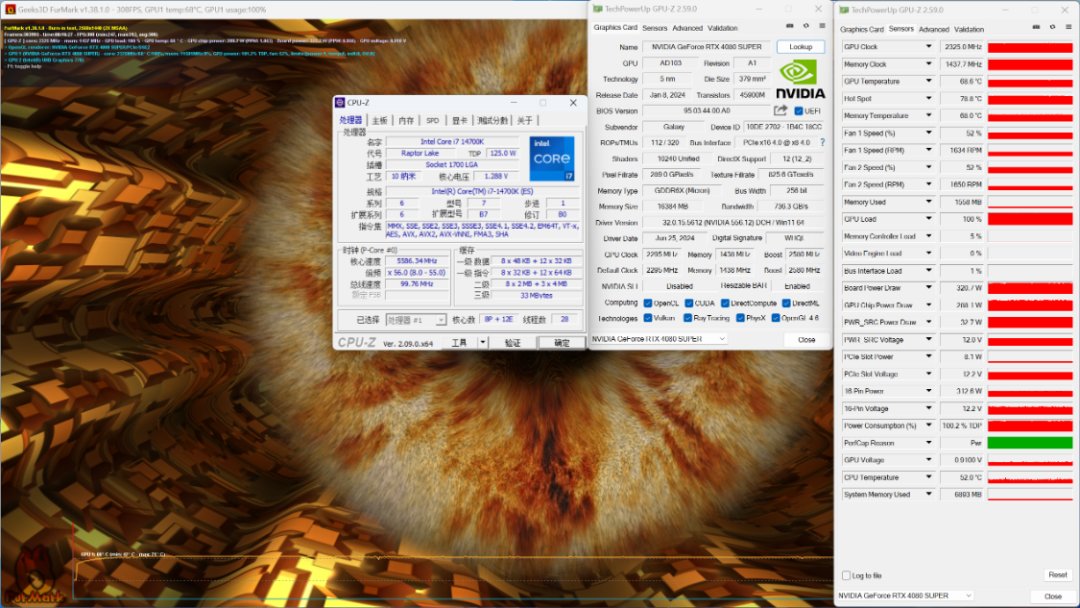1080x608 pixels.
Task: Toggle the Vulkan checkbox
Action: point(647,318)
